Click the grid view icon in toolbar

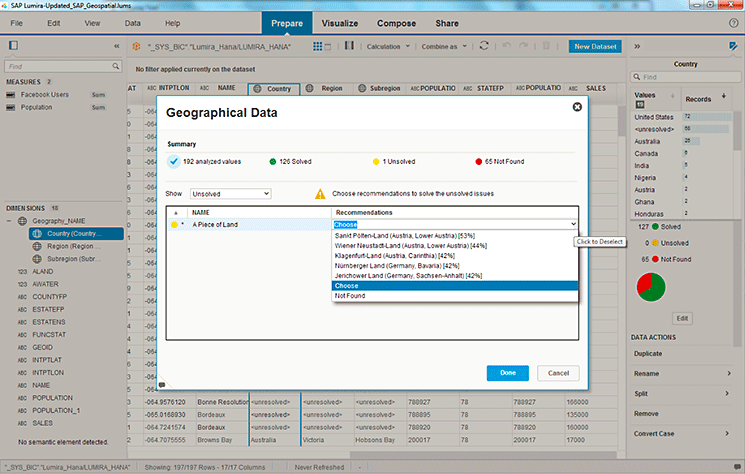coord(318,46)
